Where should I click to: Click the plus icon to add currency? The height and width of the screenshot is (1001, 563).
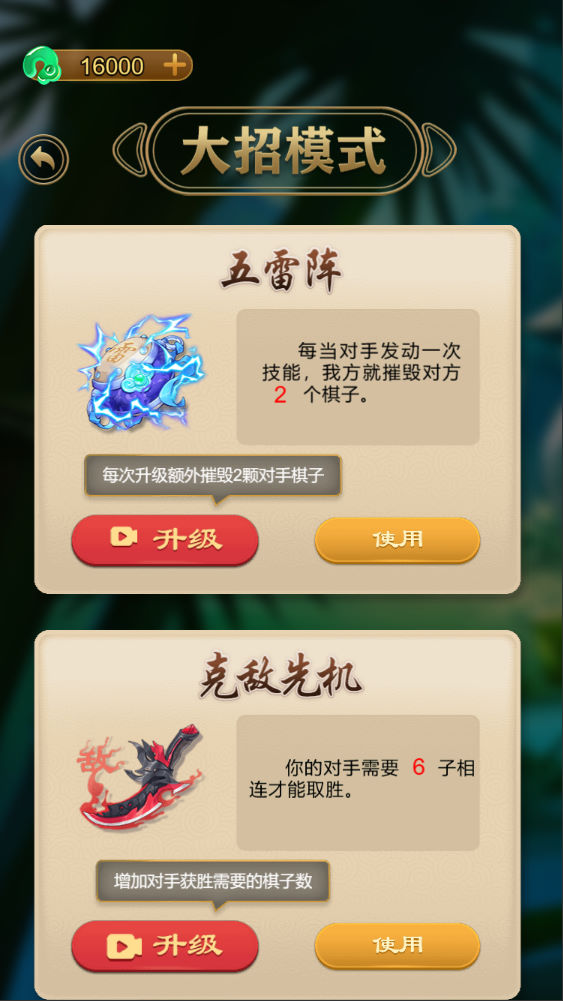coord(174,65)
